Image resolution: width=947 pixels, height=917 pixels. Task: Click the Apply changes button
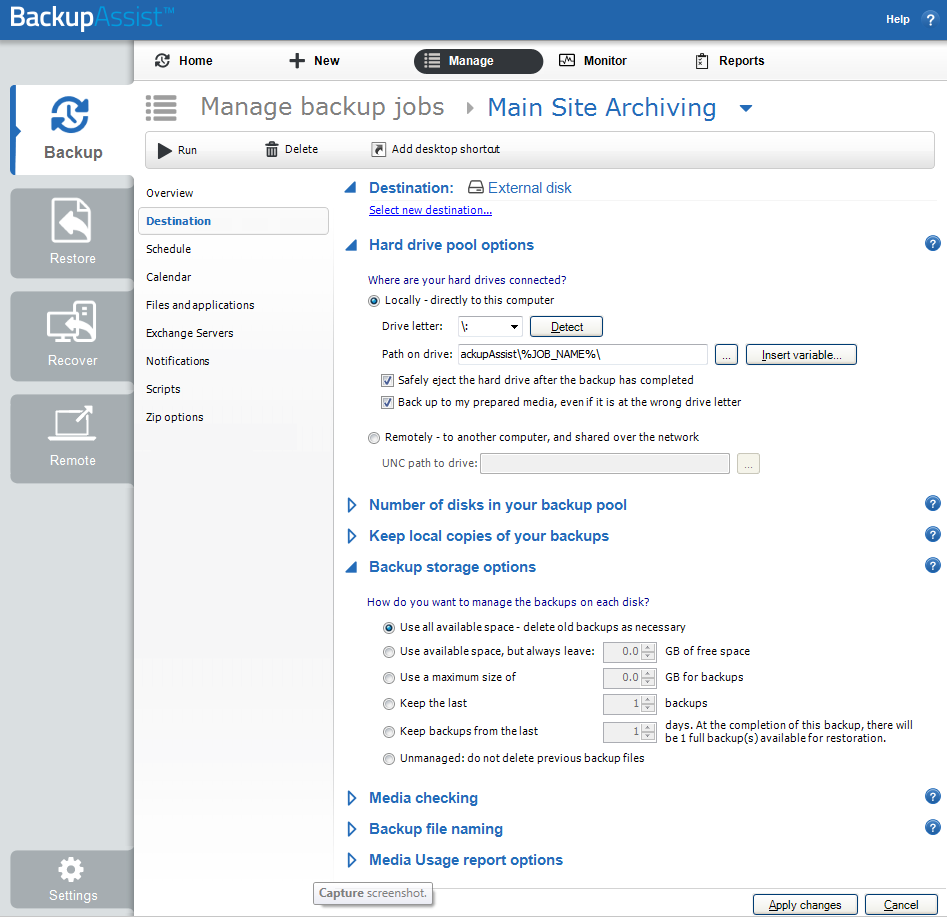pos(805,904)
